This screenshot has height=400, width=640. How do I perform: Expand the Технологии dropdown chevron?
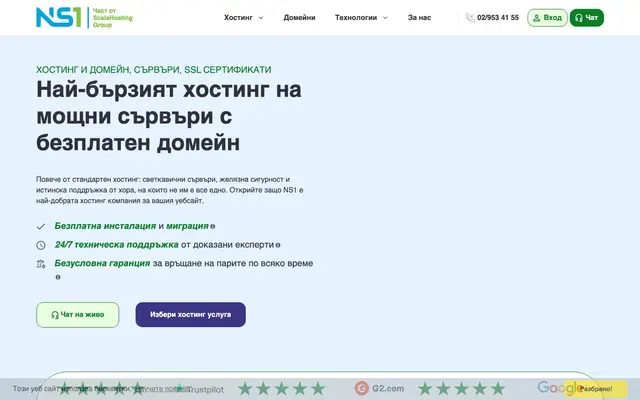click(x=385, y=18)
